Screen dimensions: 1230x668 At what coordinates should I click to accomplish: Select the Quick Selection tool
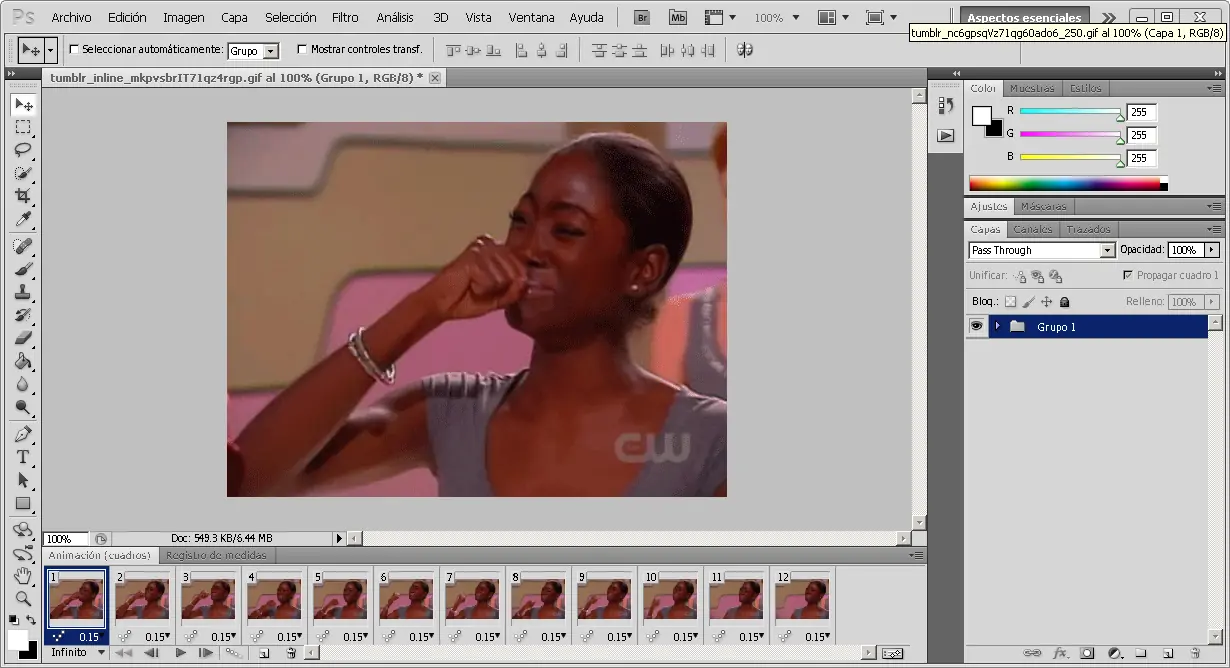click(23, 173)
